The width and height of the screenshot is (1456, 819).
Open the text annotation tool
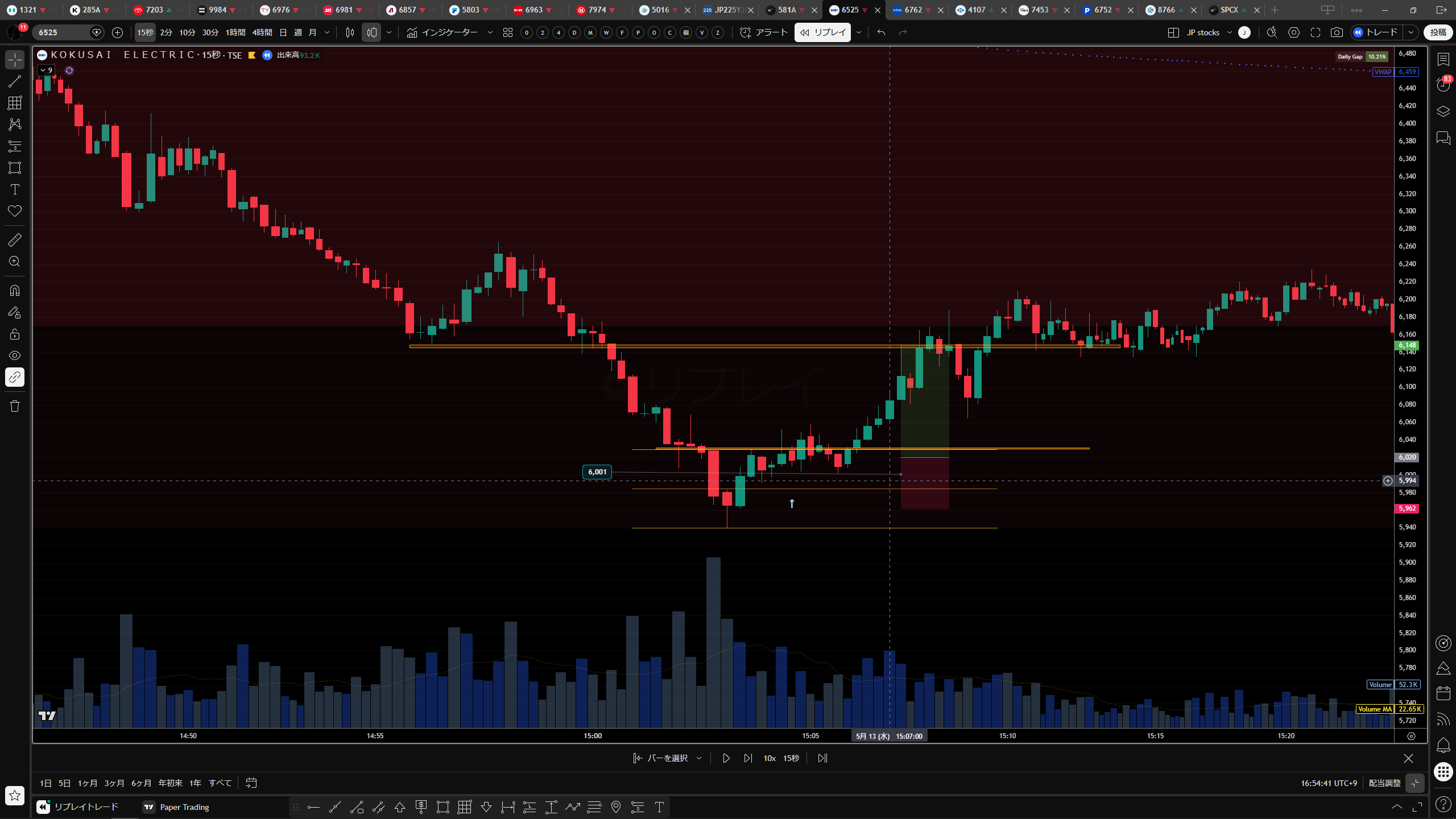tap(15, 189)
